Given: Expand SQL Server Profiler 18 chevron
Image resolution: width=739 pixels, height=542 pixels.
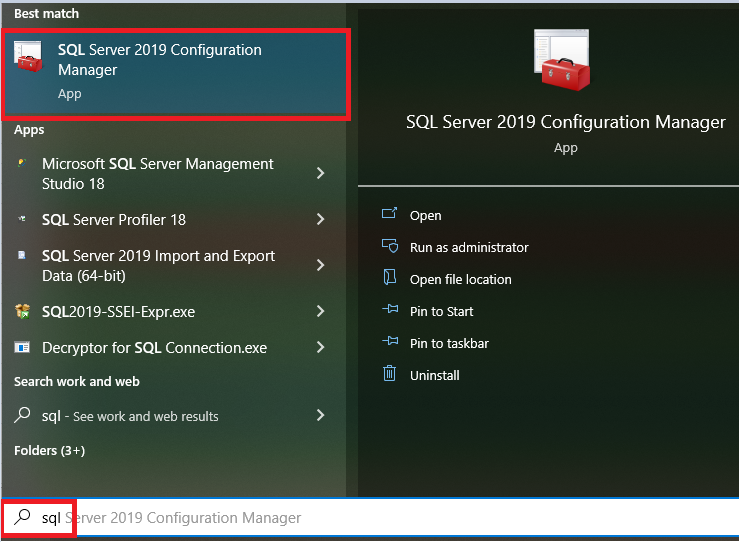Looking at the screenshot, I should pos(320,219).
